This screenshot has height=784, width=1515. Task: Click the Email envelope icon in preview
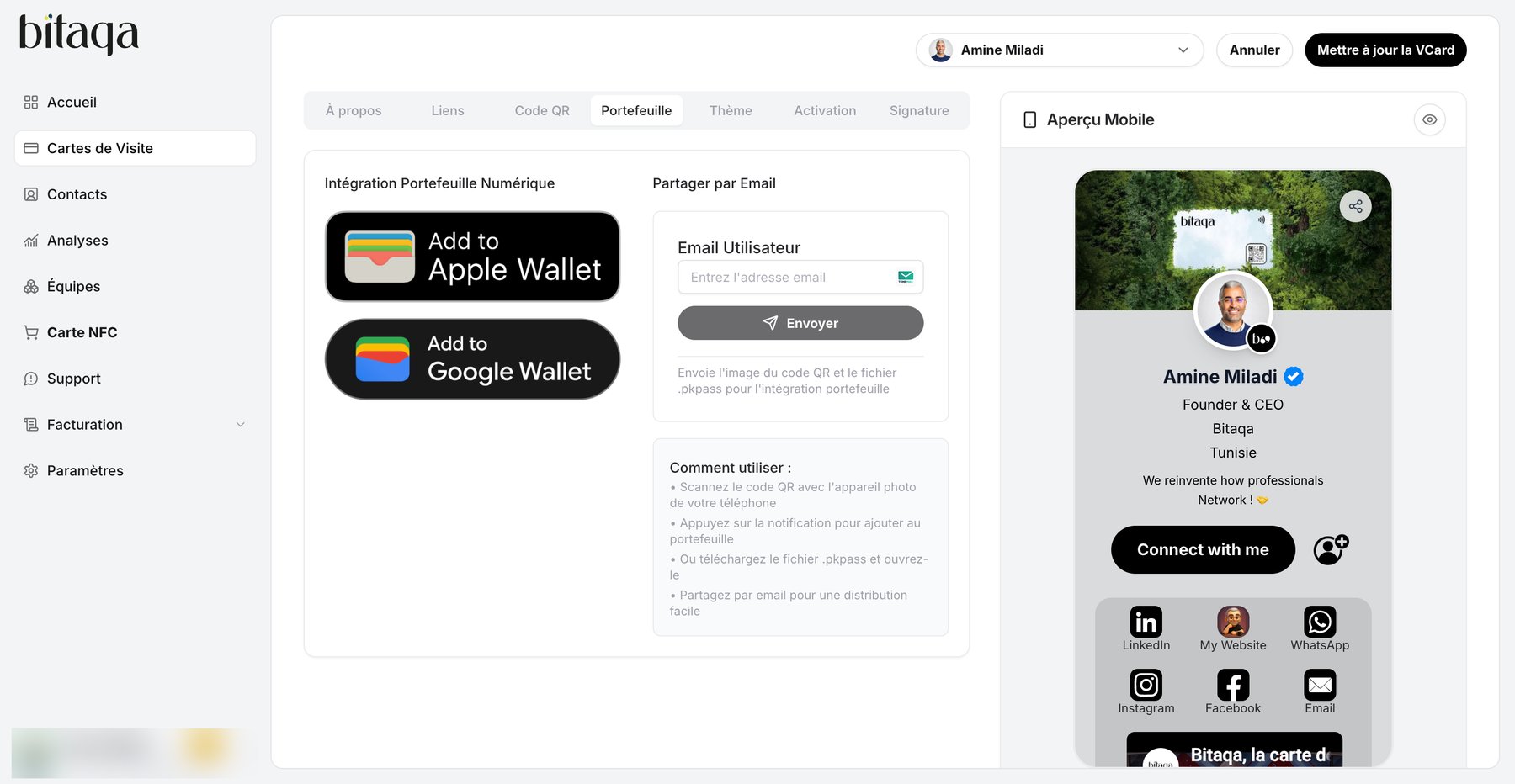pyautogui.click(x=1320, y=685)
